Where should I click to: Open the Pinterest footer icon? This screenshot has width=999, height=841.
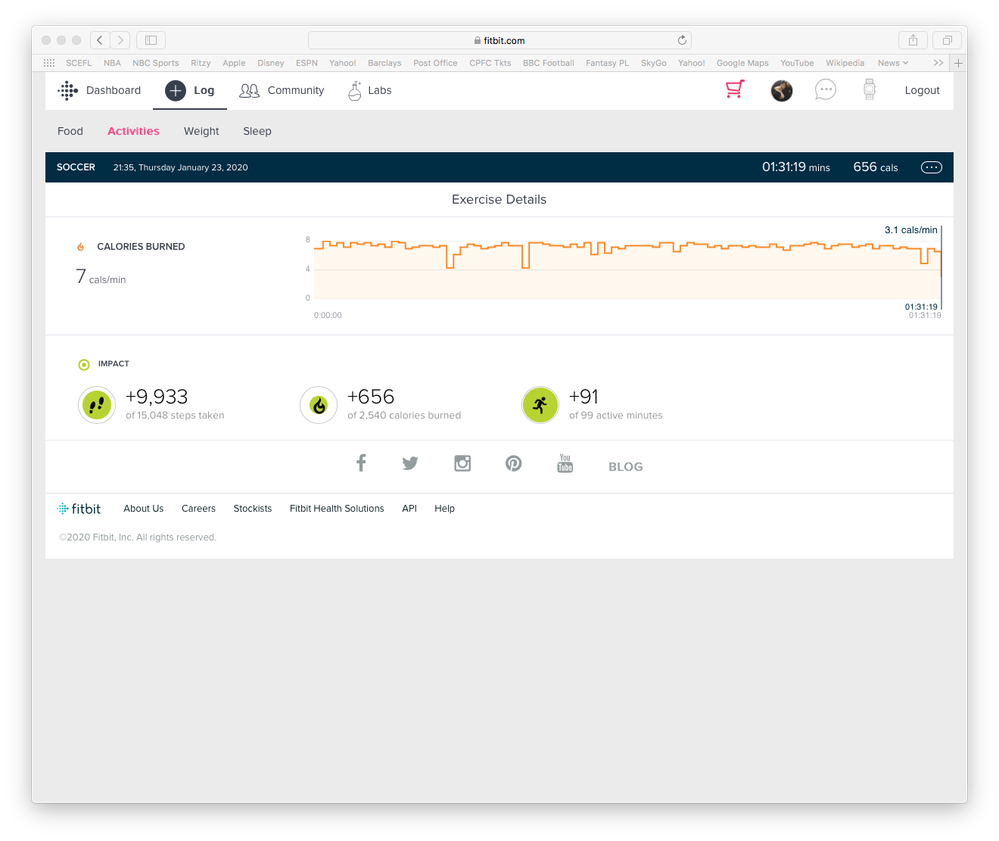pos(514,463)
